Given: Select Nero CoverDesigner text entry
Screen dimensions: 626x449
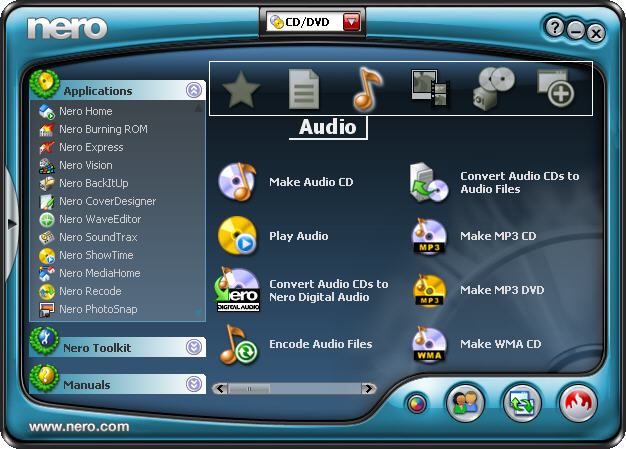Looking at the screenshot, I should (107, 201).
